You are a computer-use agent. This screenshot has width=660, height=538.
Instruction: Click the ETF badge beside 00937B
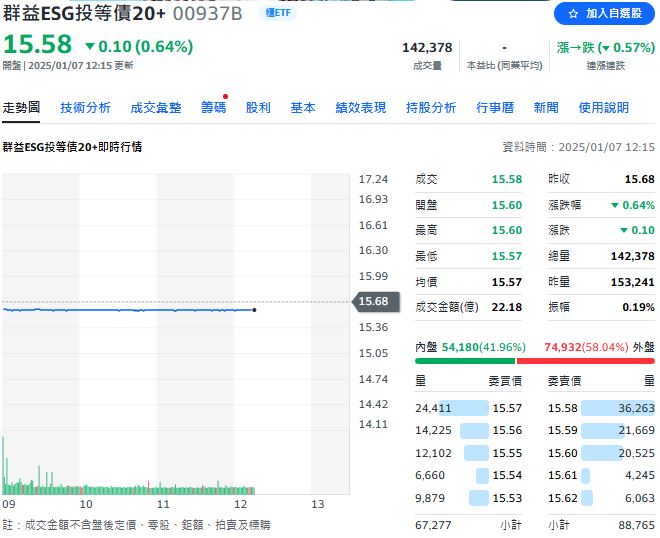pos(278,13)
